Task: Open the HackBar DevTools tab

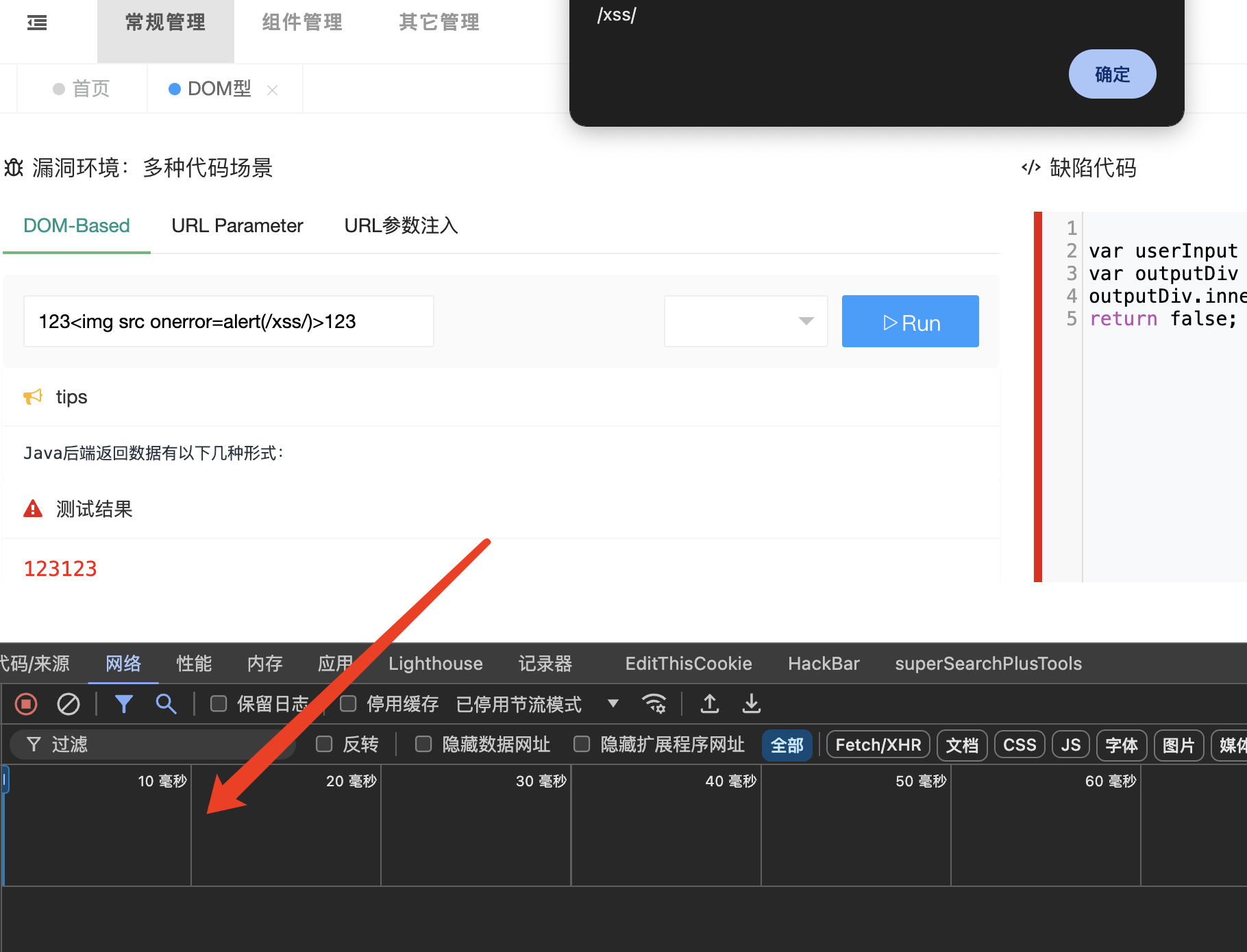Action: click(x=824, y=663)
